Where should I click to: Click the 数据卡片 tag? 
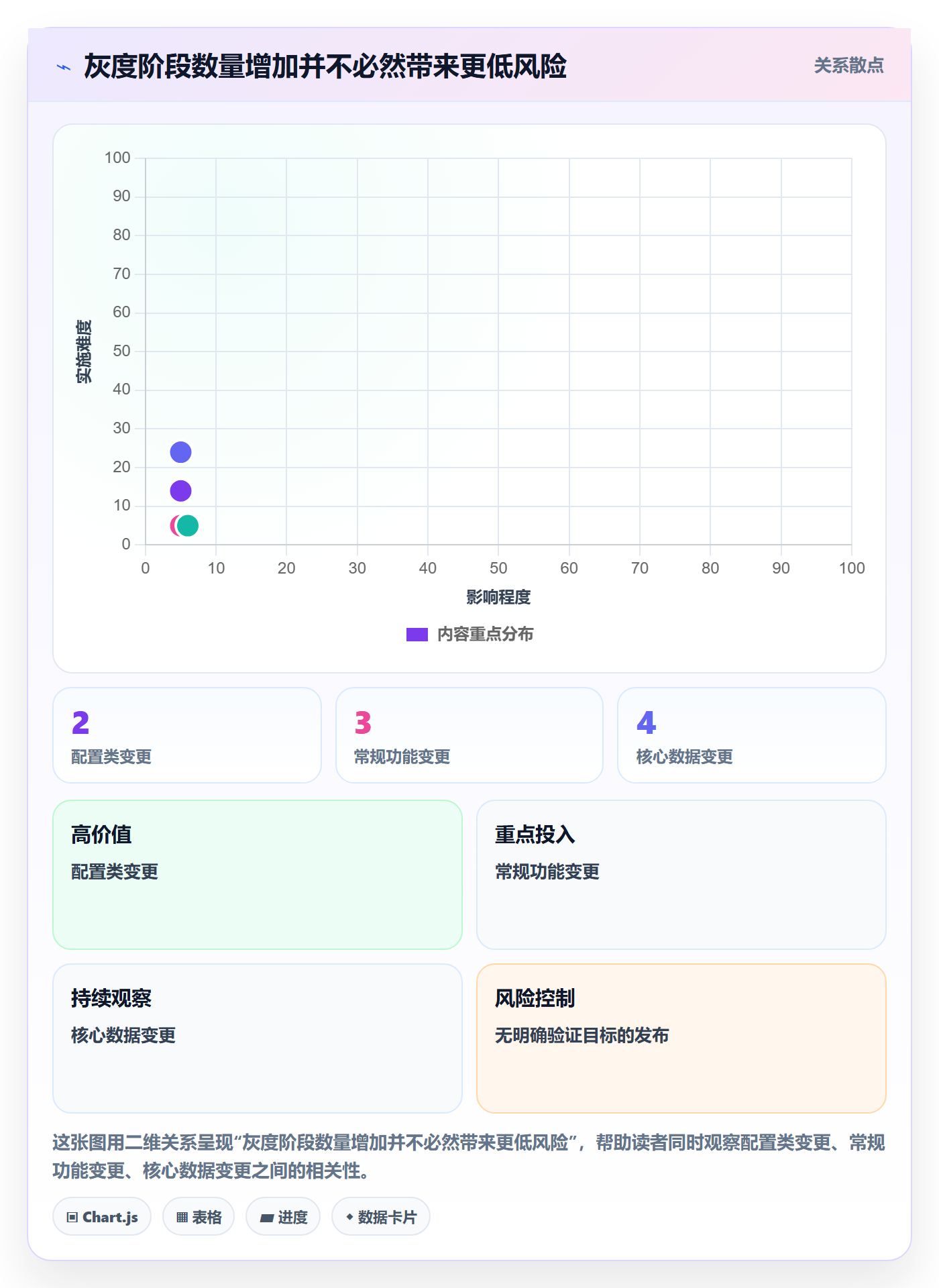click(381, 1217)
